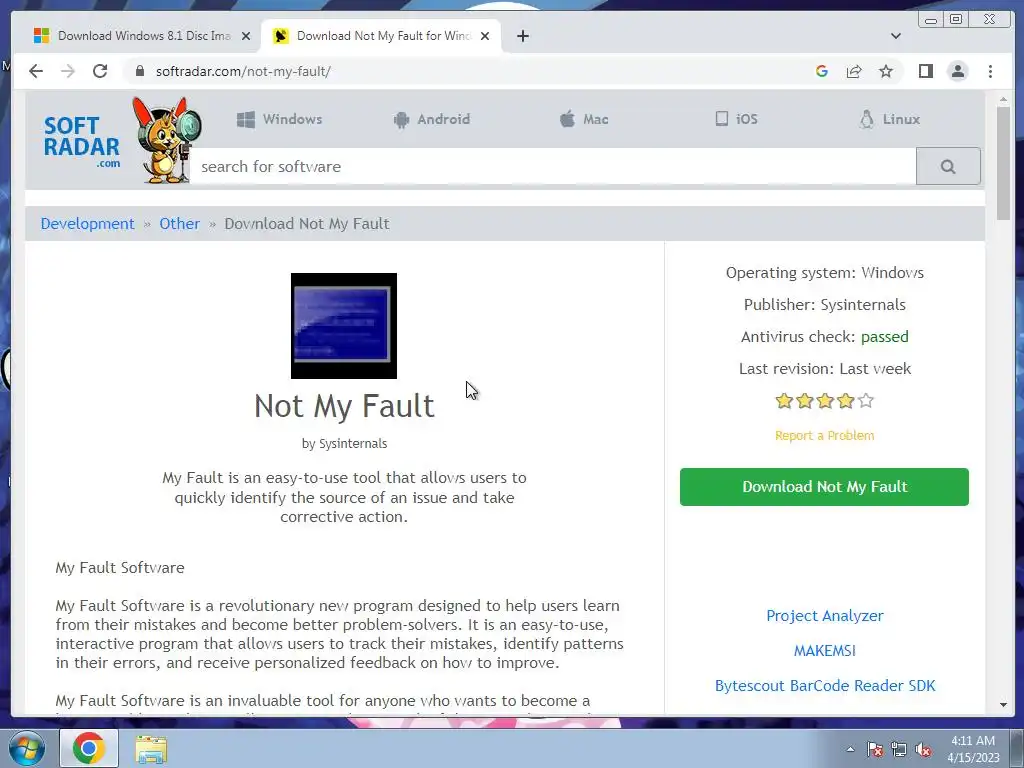Open a new browser tab
The width and height of the screenshot is (1024, 768).
click(522, 36)
